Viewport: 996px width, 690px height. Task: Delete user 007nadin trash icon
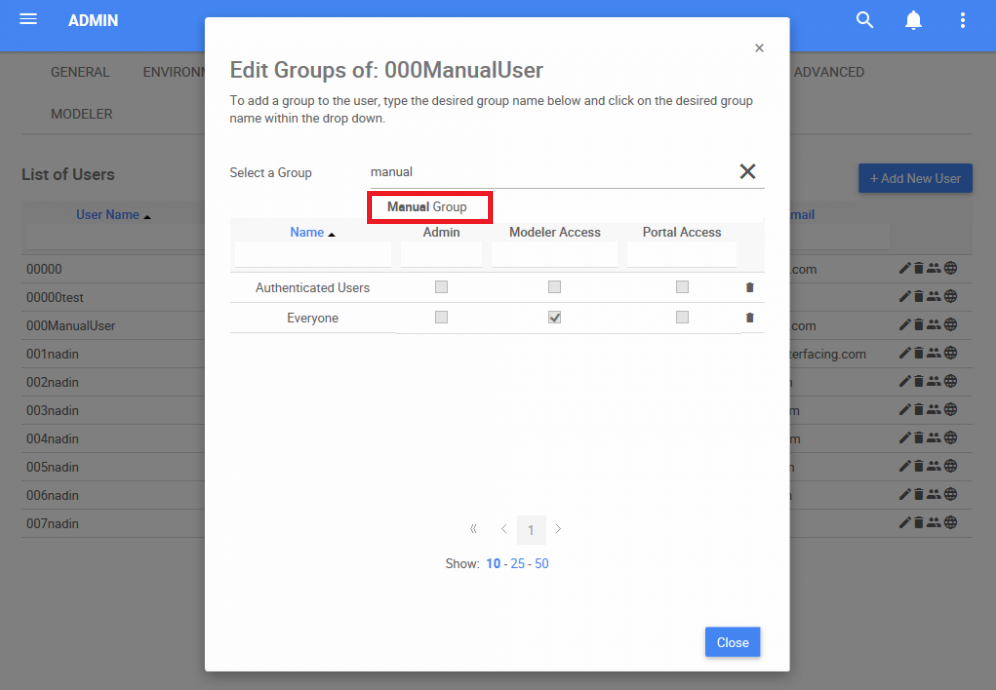pyautogui.click(x=919, y=522)
